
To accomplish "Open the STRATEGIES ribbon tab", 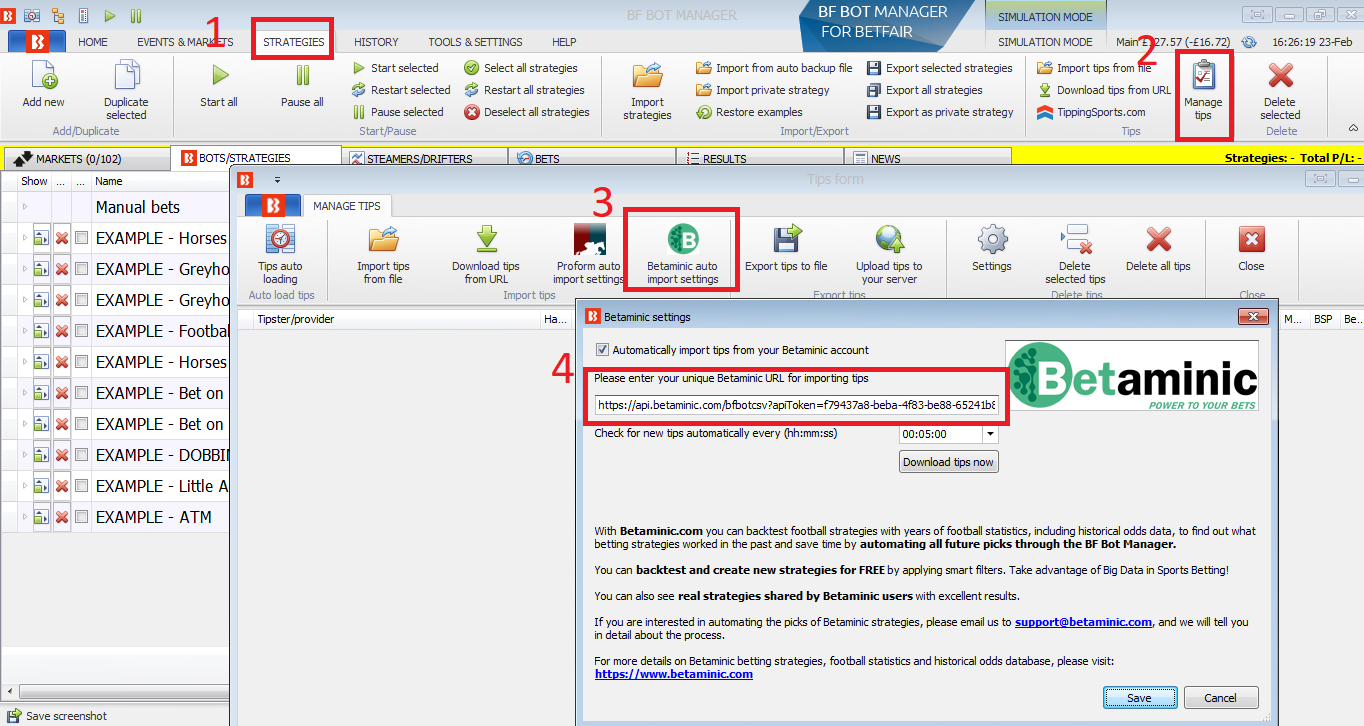I will pos(293,42).
